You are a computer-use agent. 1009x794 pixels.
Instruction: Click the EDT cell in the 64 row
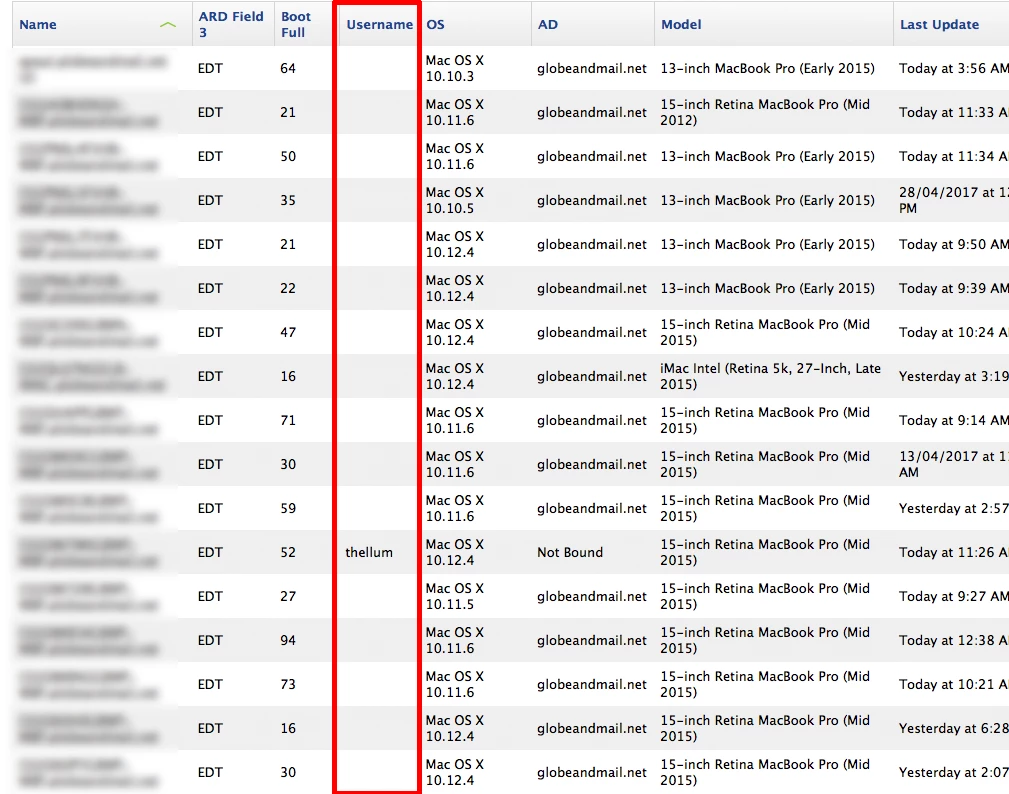(x=210, y=68)
